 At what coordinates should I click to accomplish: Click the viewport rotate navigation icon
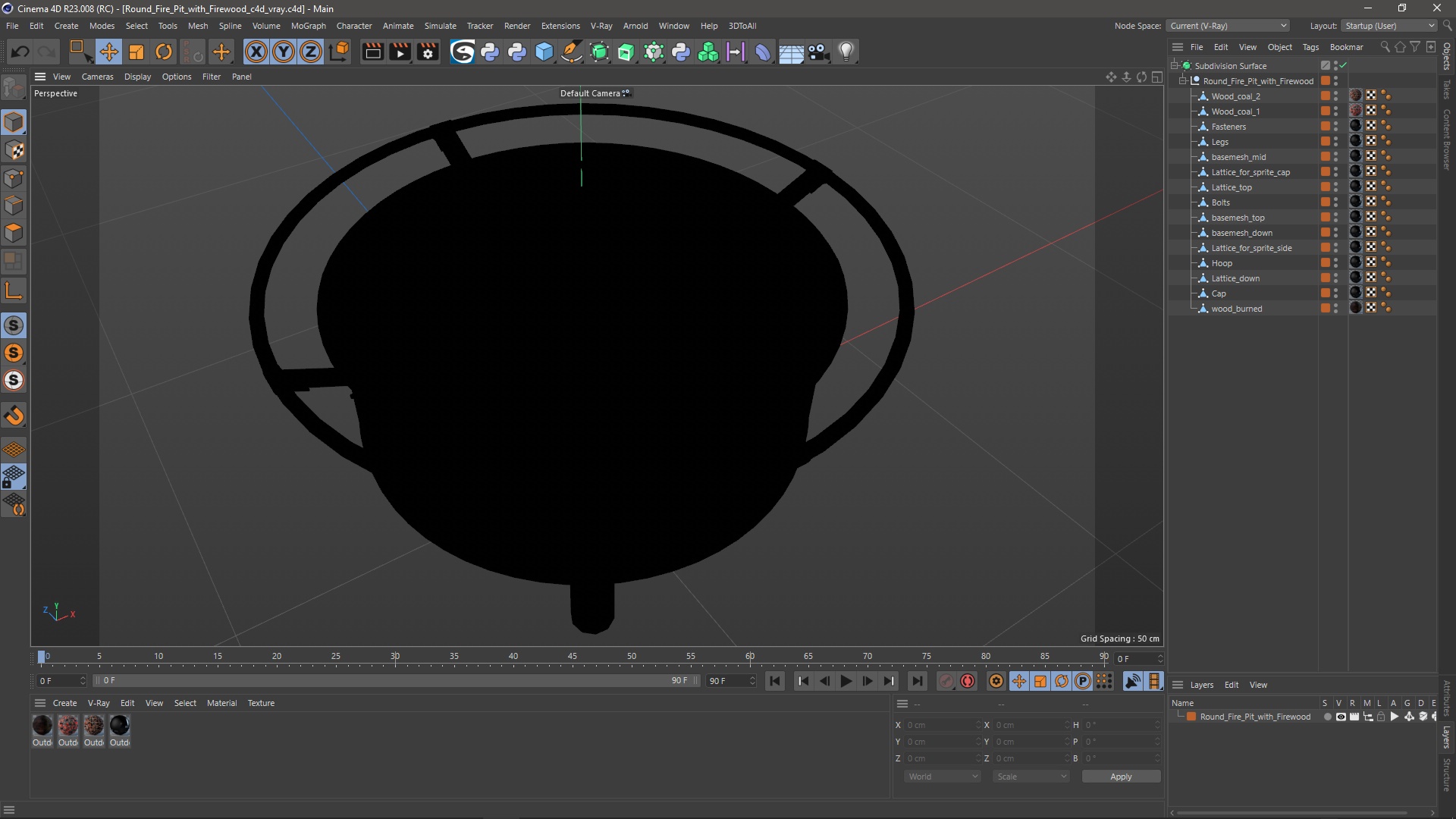coord(1141,77)
